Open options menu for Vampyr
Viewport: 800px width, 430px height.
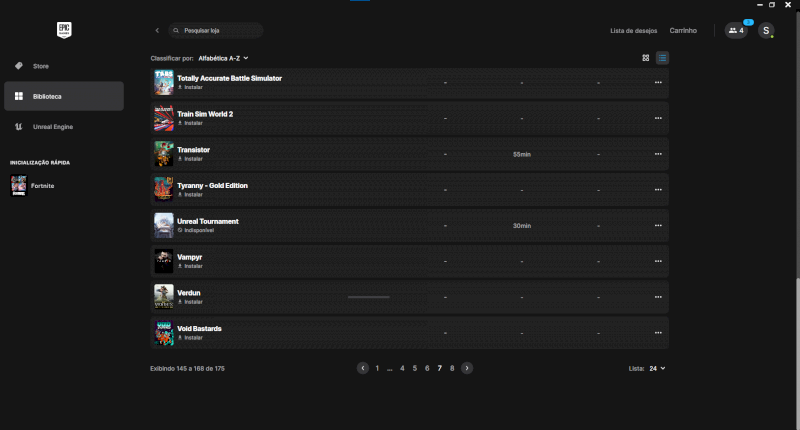pos(658,261)
